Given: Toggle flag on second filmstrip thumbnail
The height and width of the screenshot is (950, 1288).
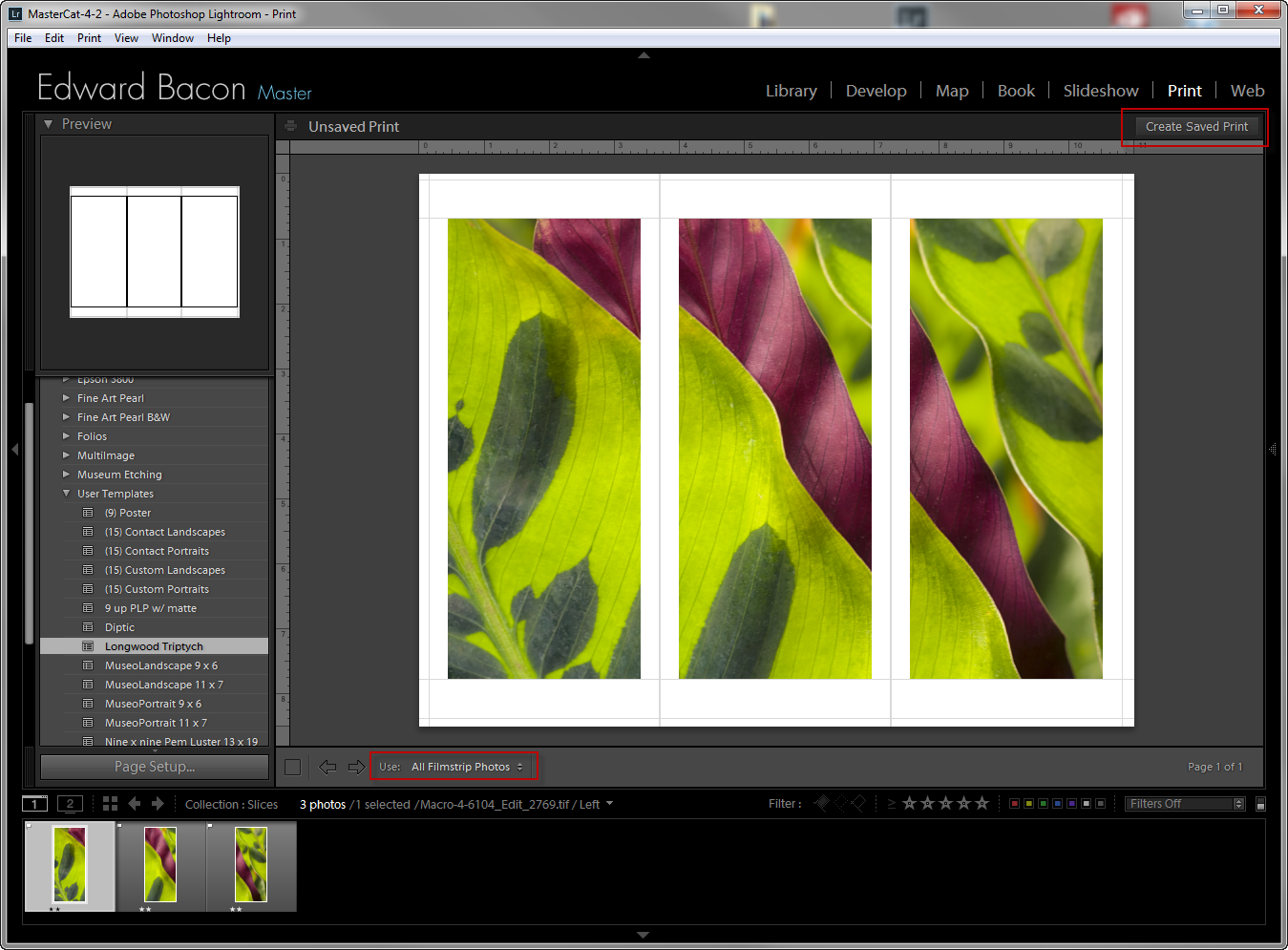Looking at the screenshot, I should pos(120,826).
